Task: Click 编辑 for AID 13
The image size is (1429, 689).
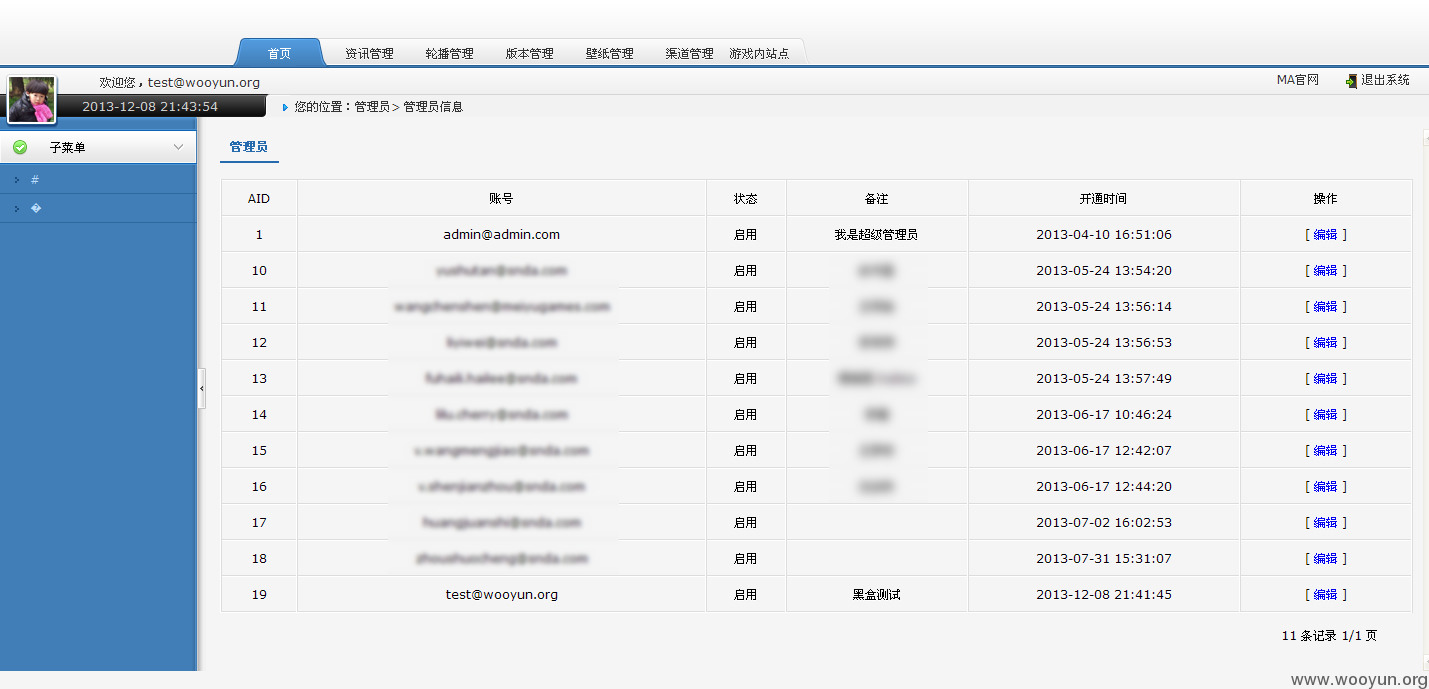Action: tap(1325, 379)
